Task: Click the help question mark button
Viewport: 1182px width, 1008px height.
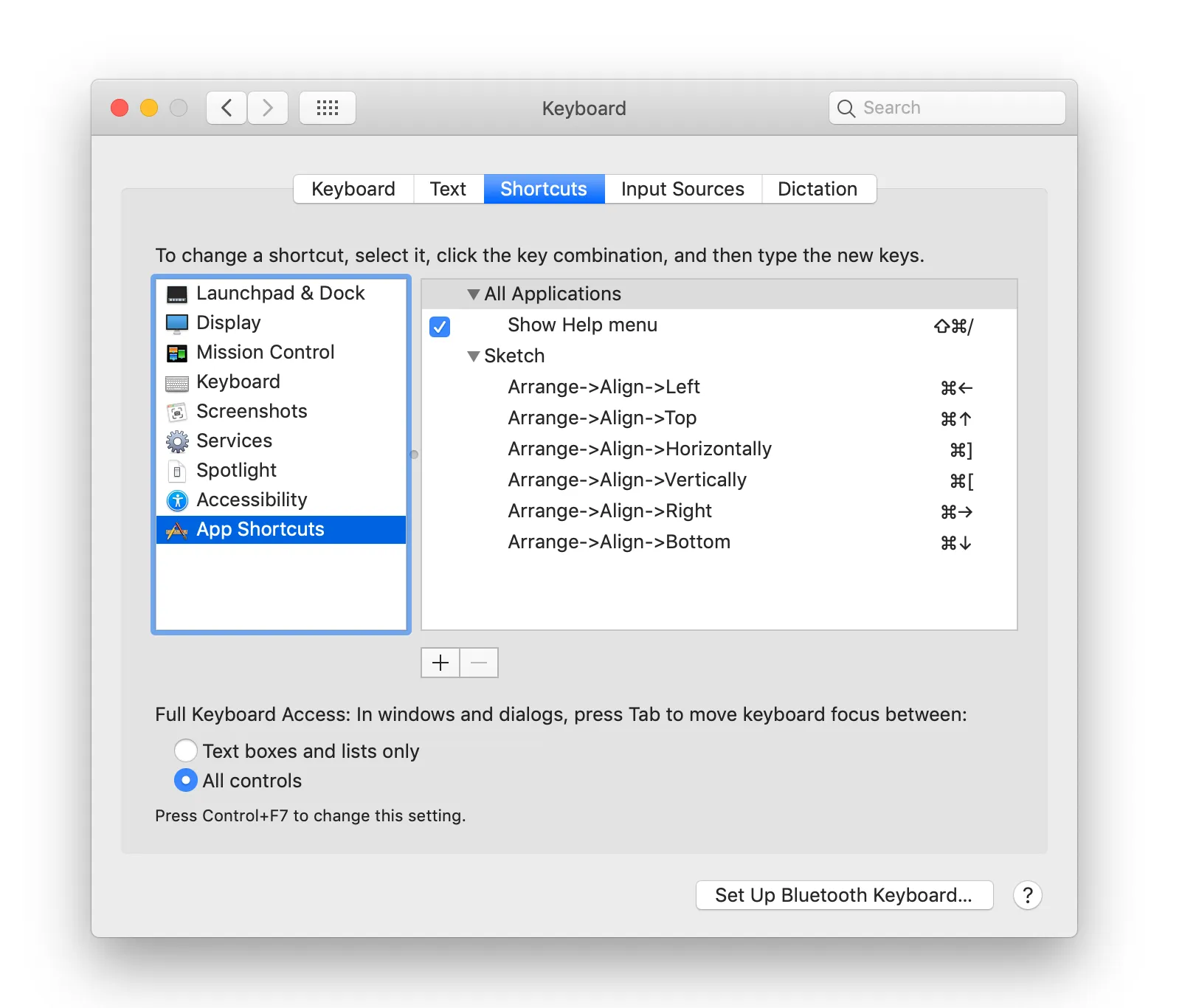Action: coord(1027,895)
